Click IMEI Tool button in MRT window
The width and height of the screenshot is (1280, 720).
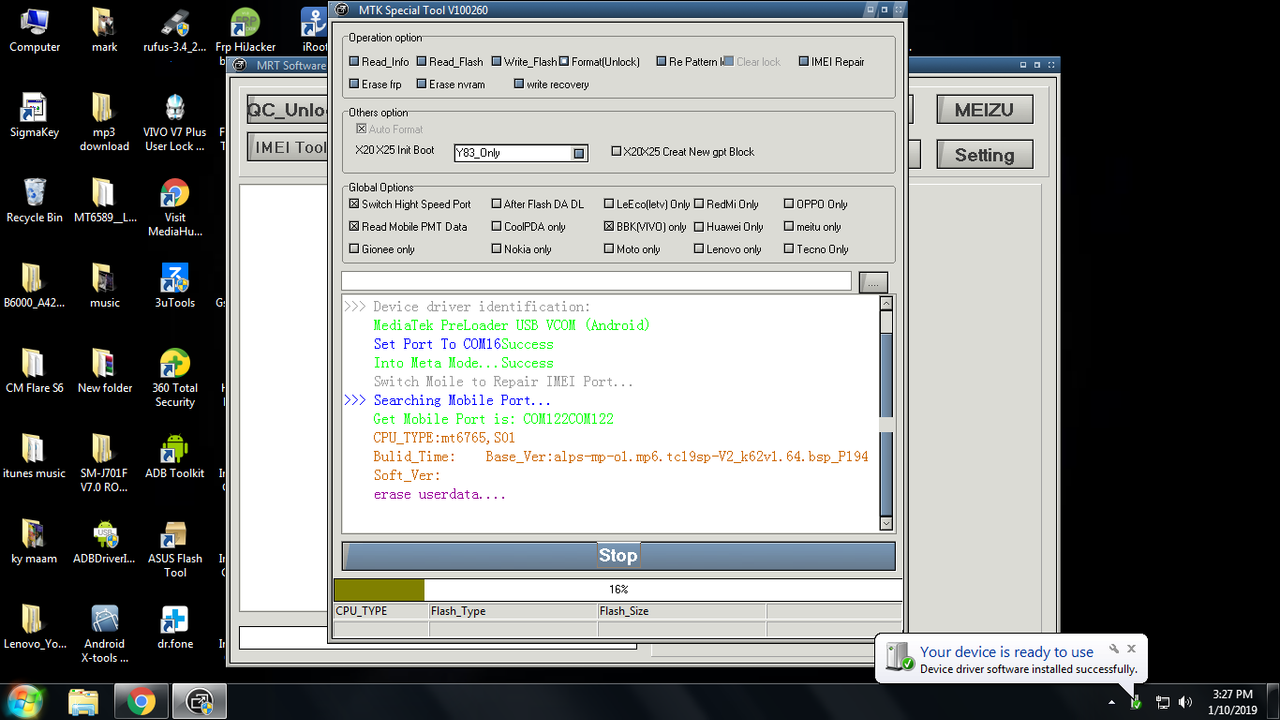pyautogui.click(x=288, y=147)
